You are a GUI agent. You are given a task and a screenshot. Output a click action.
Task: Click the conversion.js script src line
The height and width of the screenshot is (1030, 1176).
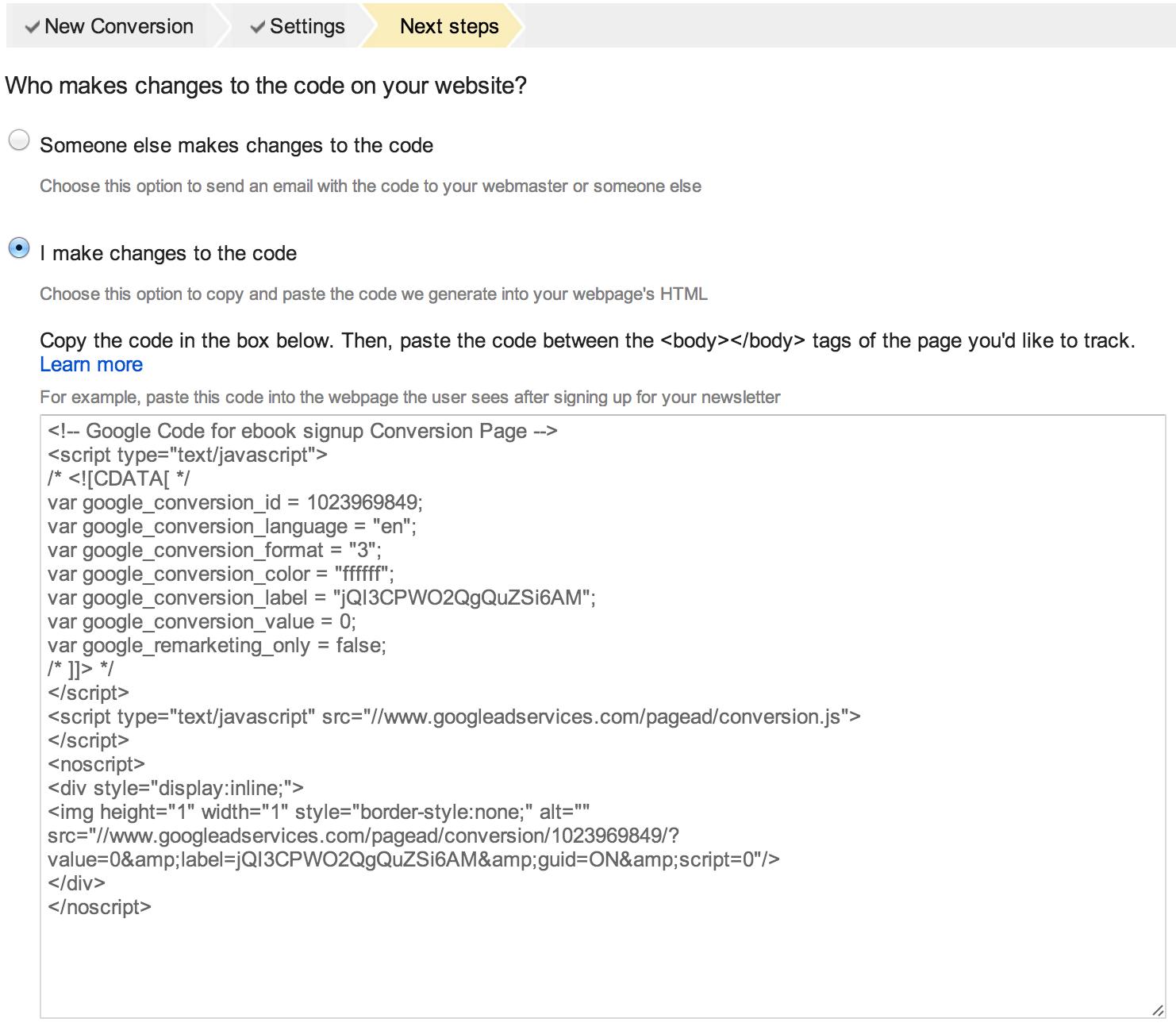pos(454,717)
